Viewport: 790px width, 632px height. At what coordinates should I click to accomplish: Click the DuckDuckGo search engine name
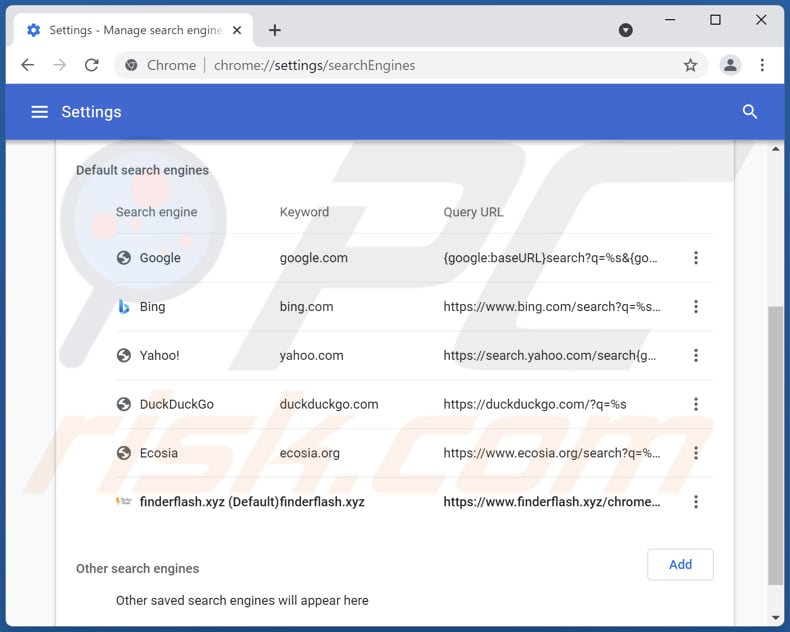pyautogui.click(x=176, y=404)
